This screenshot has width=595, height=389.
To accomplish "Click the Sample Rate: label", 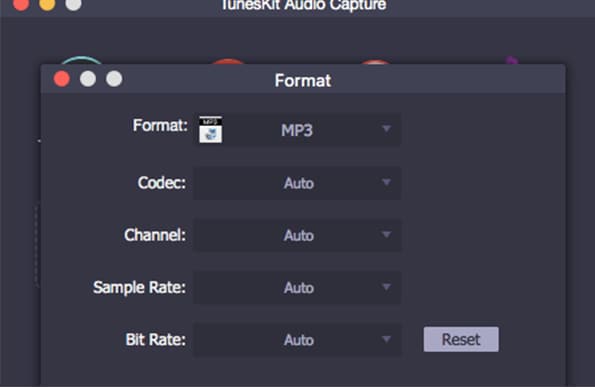I will 140,287.
